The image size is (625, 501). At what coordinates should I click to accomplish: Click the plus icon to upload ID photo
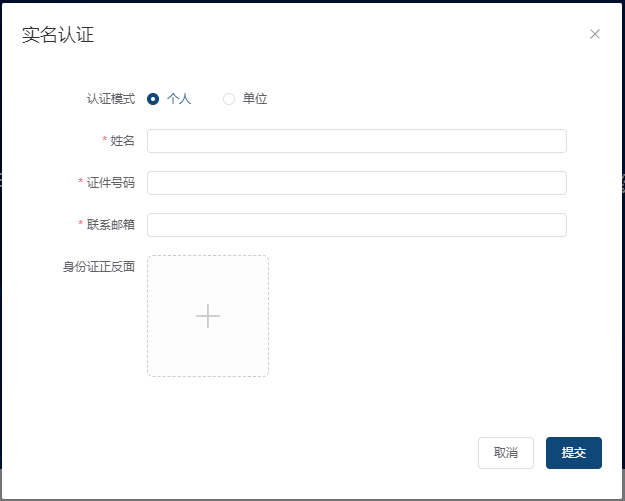[x=208, y=316]
